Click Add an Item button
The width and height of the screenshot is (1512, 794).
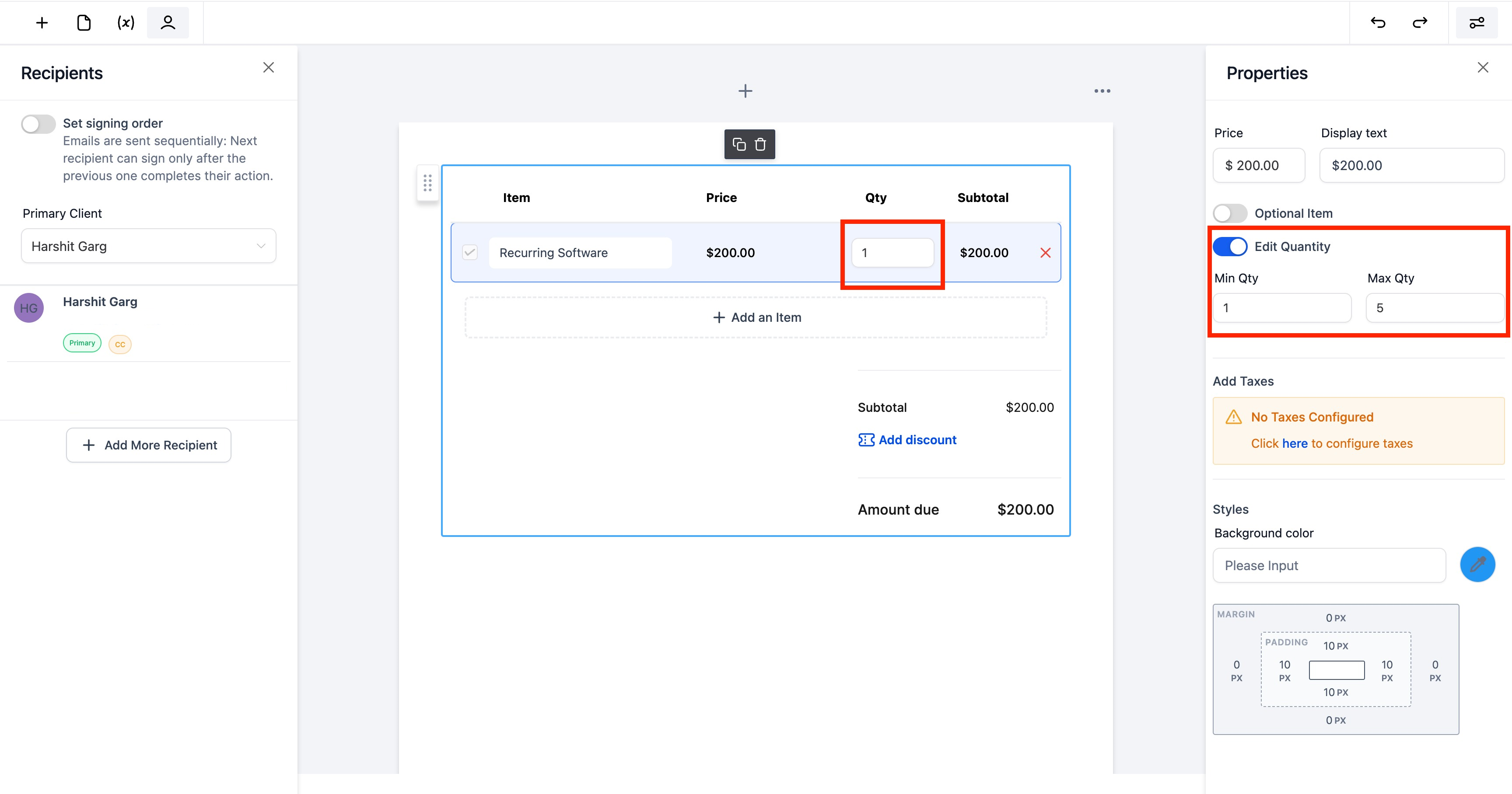tap(756, 317)
